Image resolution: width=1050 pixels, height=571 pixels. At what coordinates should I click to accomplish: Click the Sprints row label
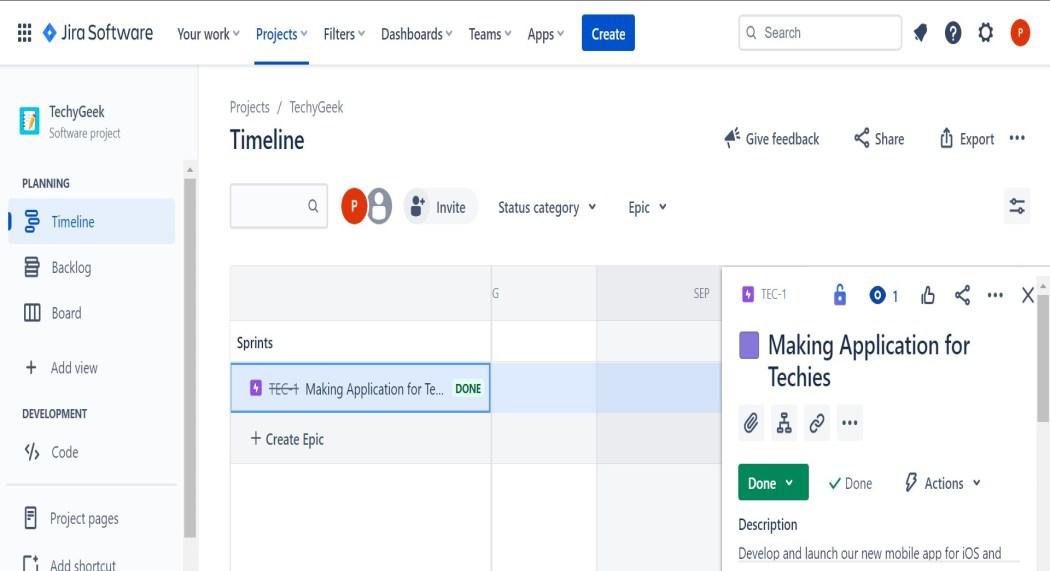254,343
